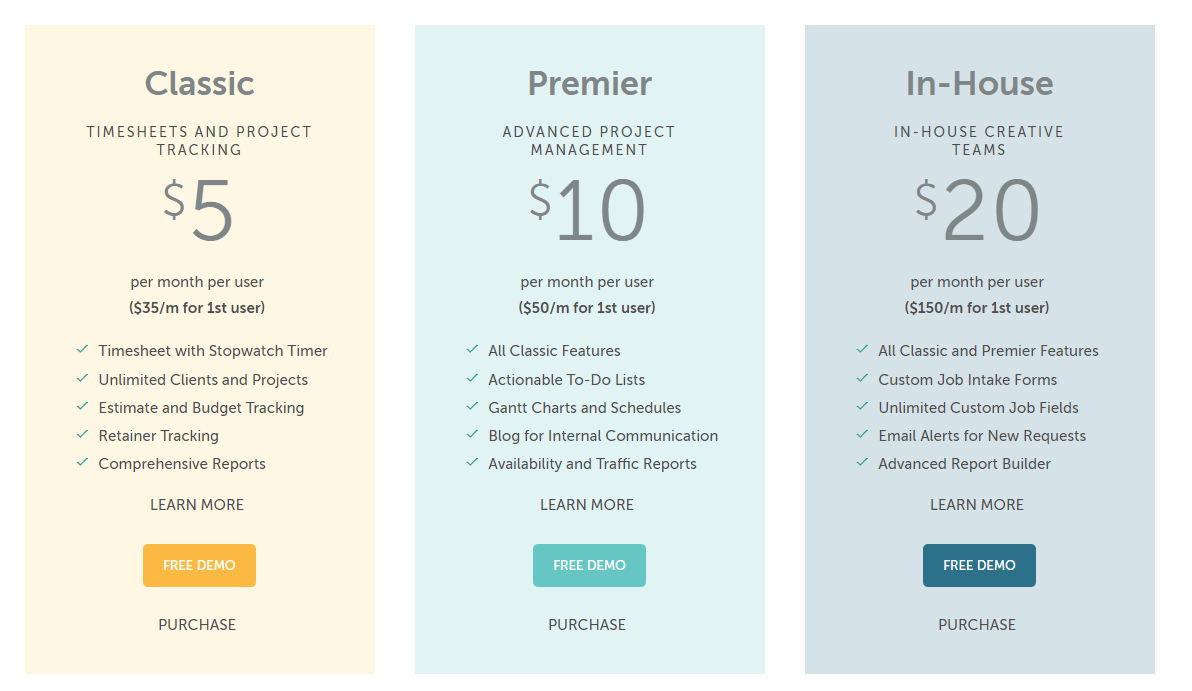The height and width of the screenshot is (691, 1192).
Task: Choose Purchase for the Premier plan
Action: (587, 625)
